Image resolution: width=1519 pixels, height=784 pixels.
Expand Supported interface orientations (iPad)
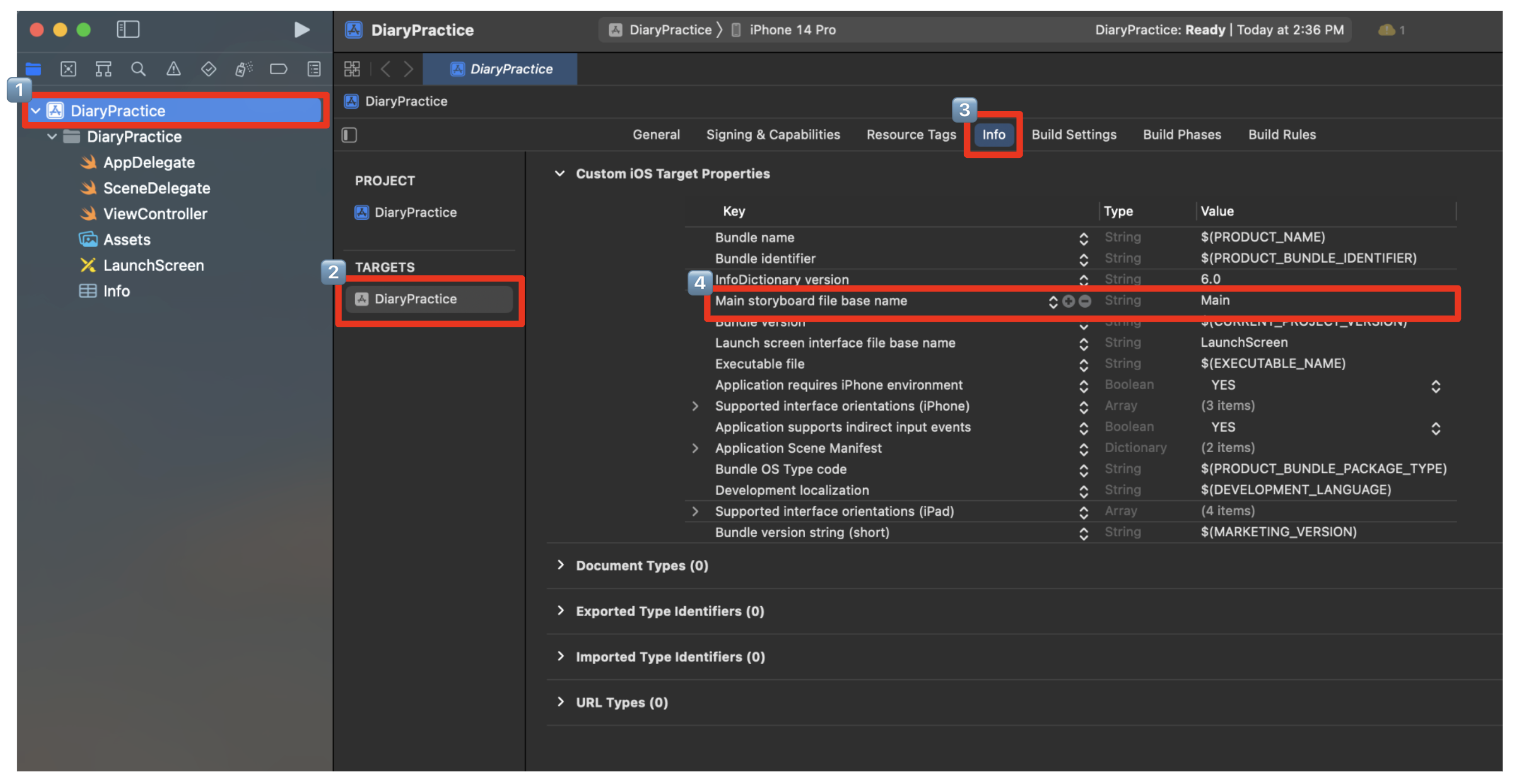point(695,512)
